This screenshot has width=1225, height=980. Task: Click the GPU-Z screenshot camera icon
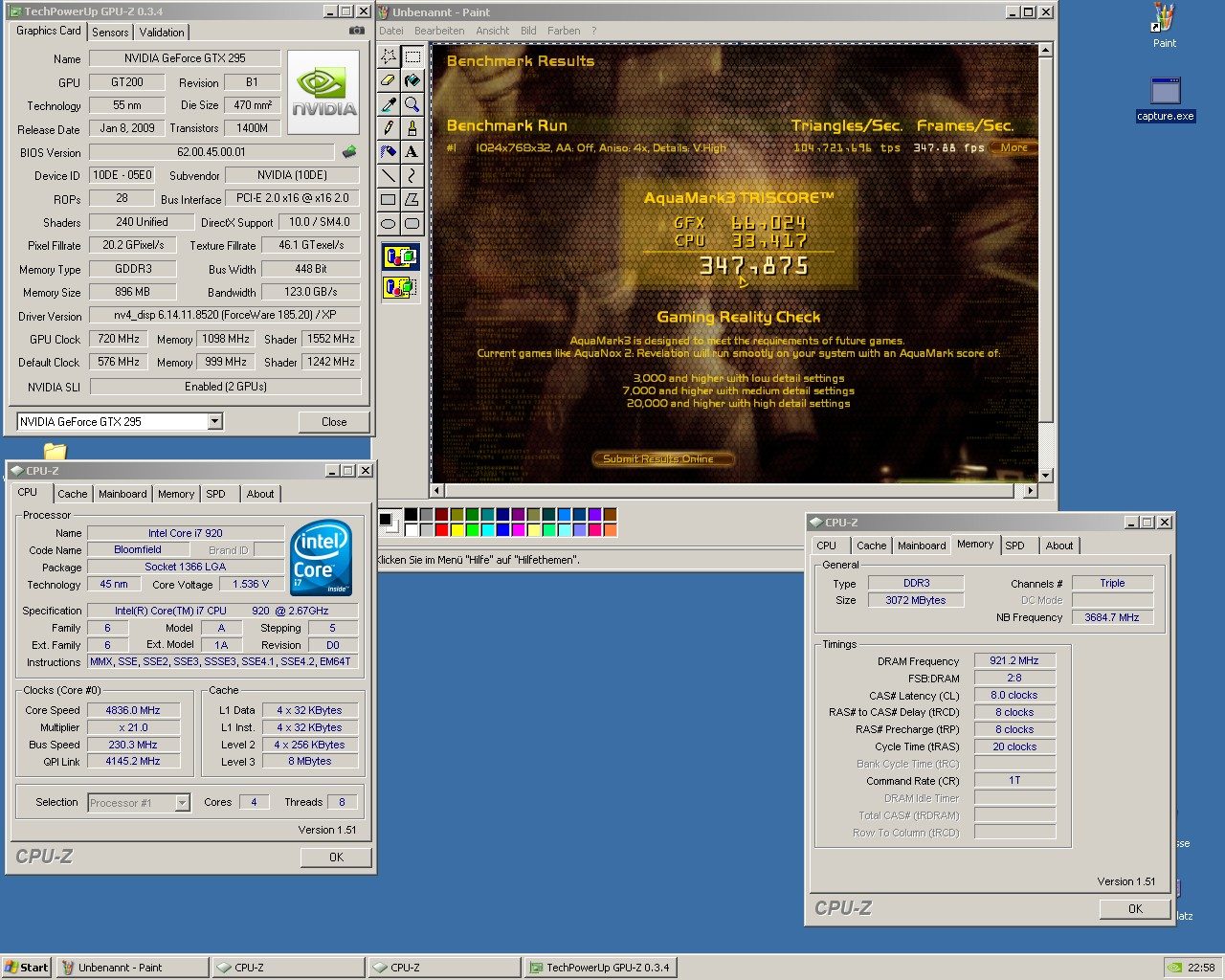(x=356, y=31)
